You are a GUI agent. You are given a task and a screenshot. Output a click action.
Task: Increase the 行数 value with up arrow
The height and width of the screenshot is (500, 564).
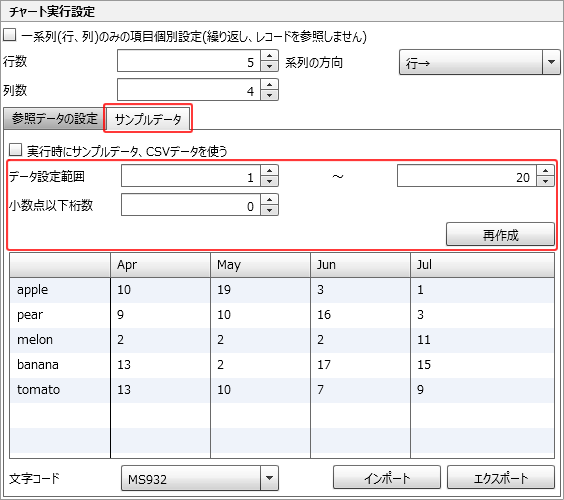point(269,55)
